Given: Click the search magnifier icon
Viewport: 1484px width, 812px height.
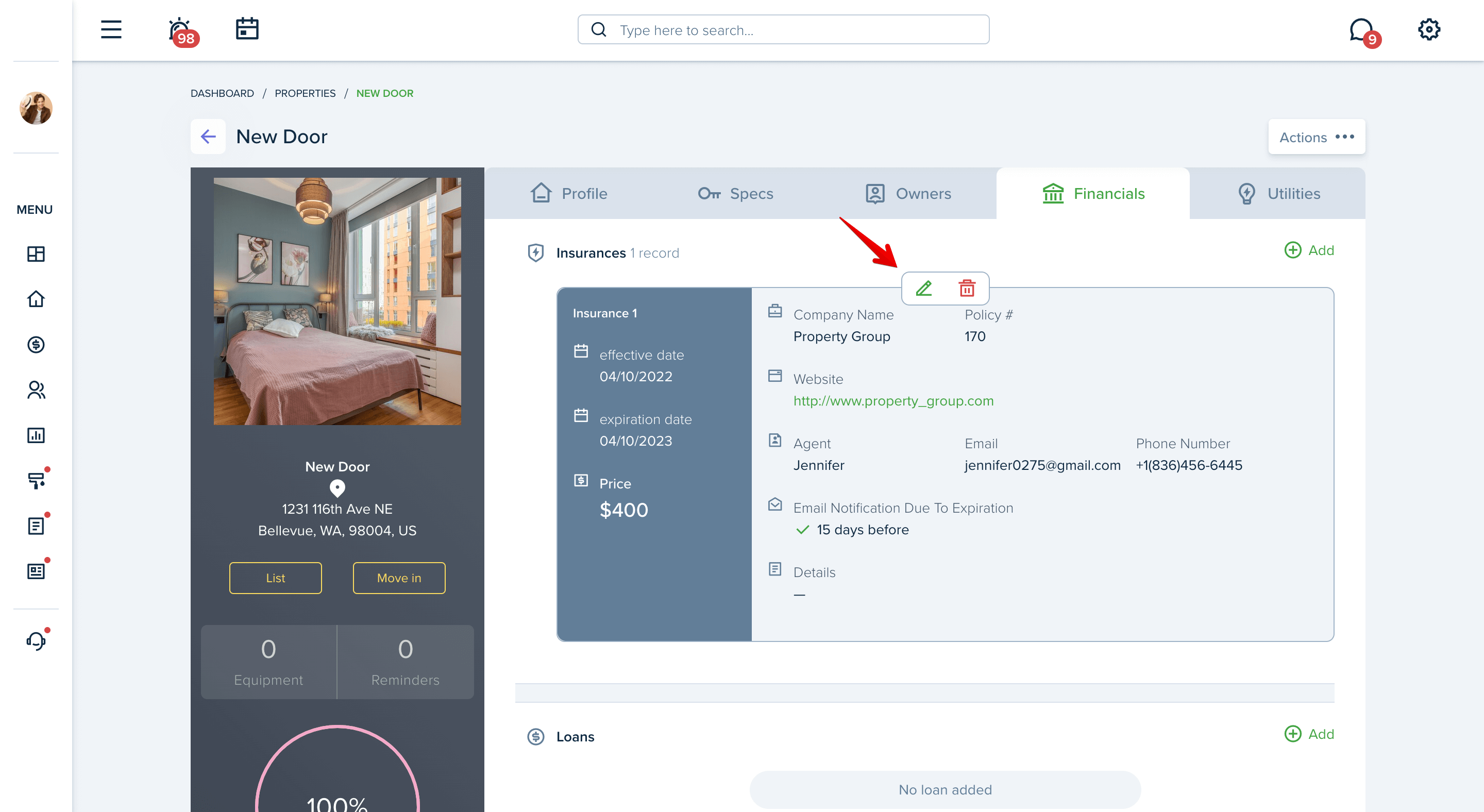Looking at the screenshot, I should pos(599,29).
